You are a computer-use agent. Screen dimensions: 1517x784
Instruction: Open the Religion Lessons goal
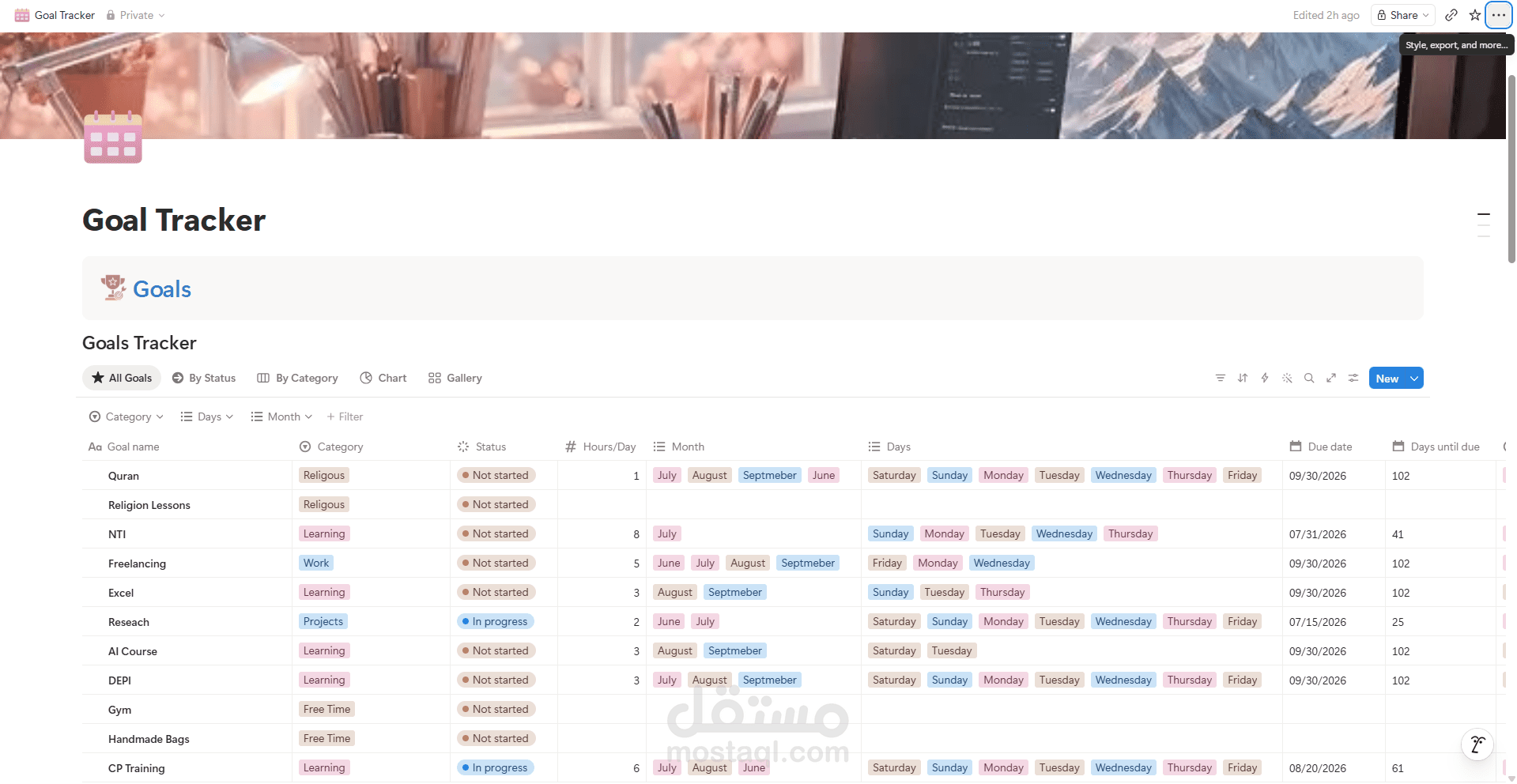click(149, 505)
